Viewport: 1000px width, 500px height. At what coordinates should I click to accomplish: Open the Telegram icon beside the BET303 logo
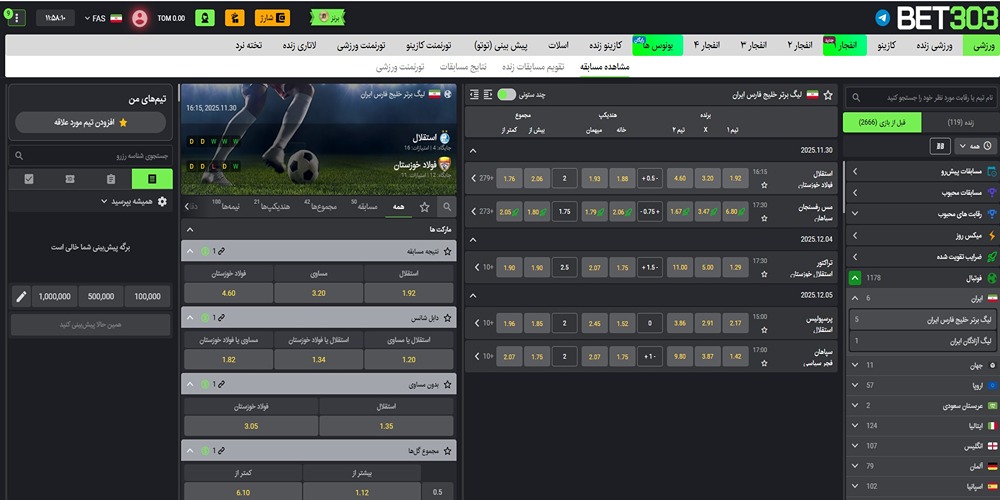[881, 18]
